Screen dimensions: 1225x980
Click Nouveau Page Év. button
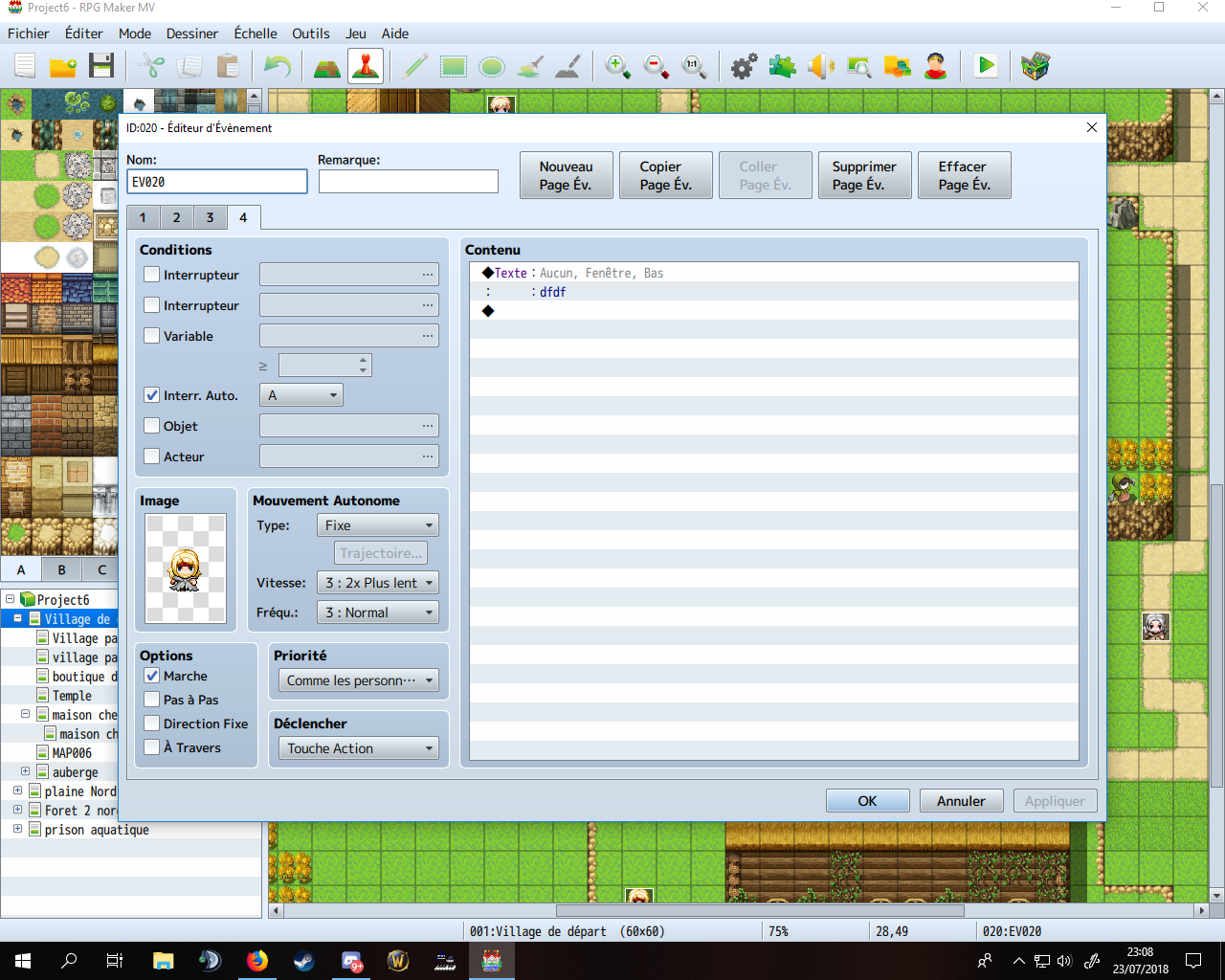click(567, 175)
